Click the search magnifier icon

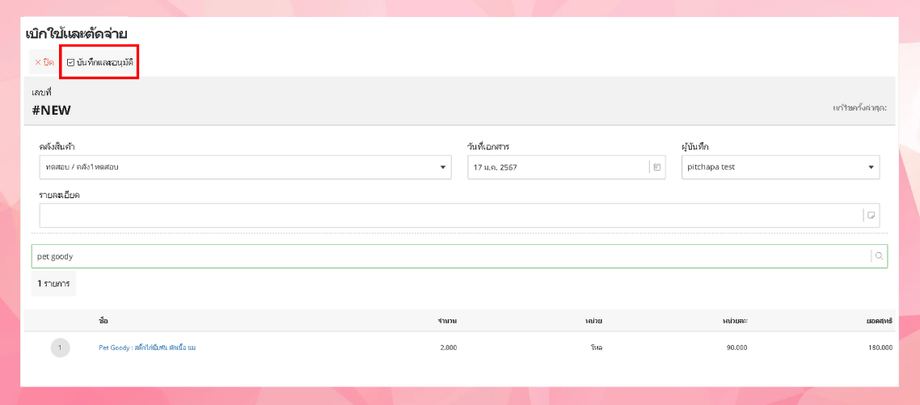(x=879, y=256)
